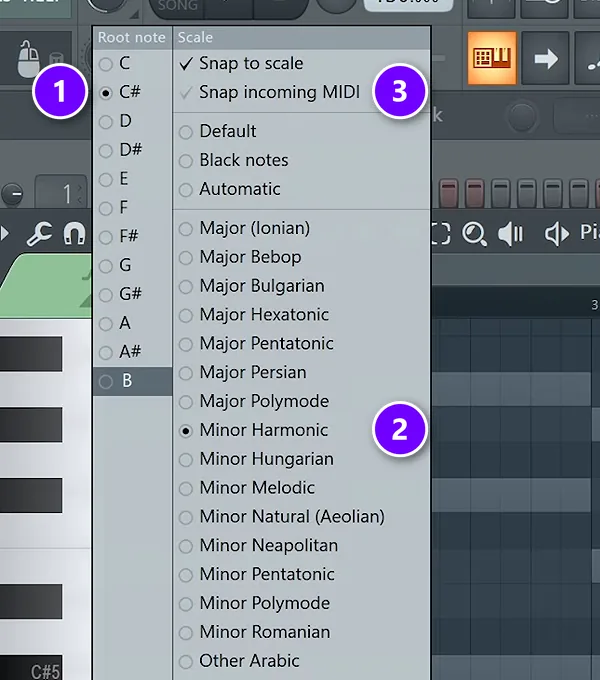Toggle Snap incoming MIDI option
This screenshot has width=600, height=680.
tap(301, 92)
